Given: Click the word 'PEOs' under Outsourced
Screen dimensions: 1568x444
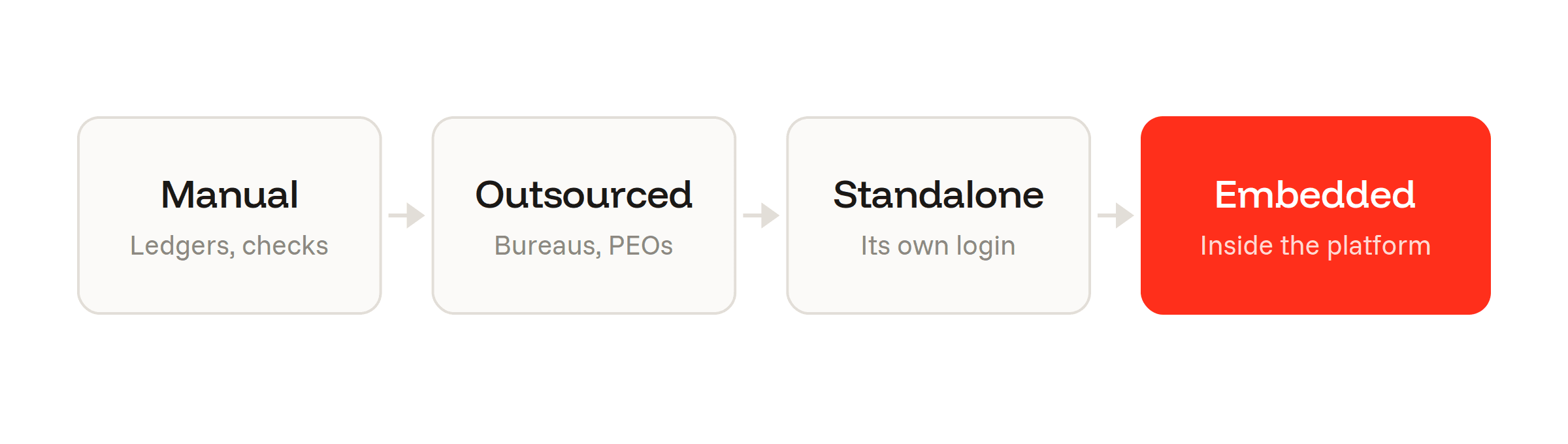Looking at the screenshot, I should (x=640, y=246).
